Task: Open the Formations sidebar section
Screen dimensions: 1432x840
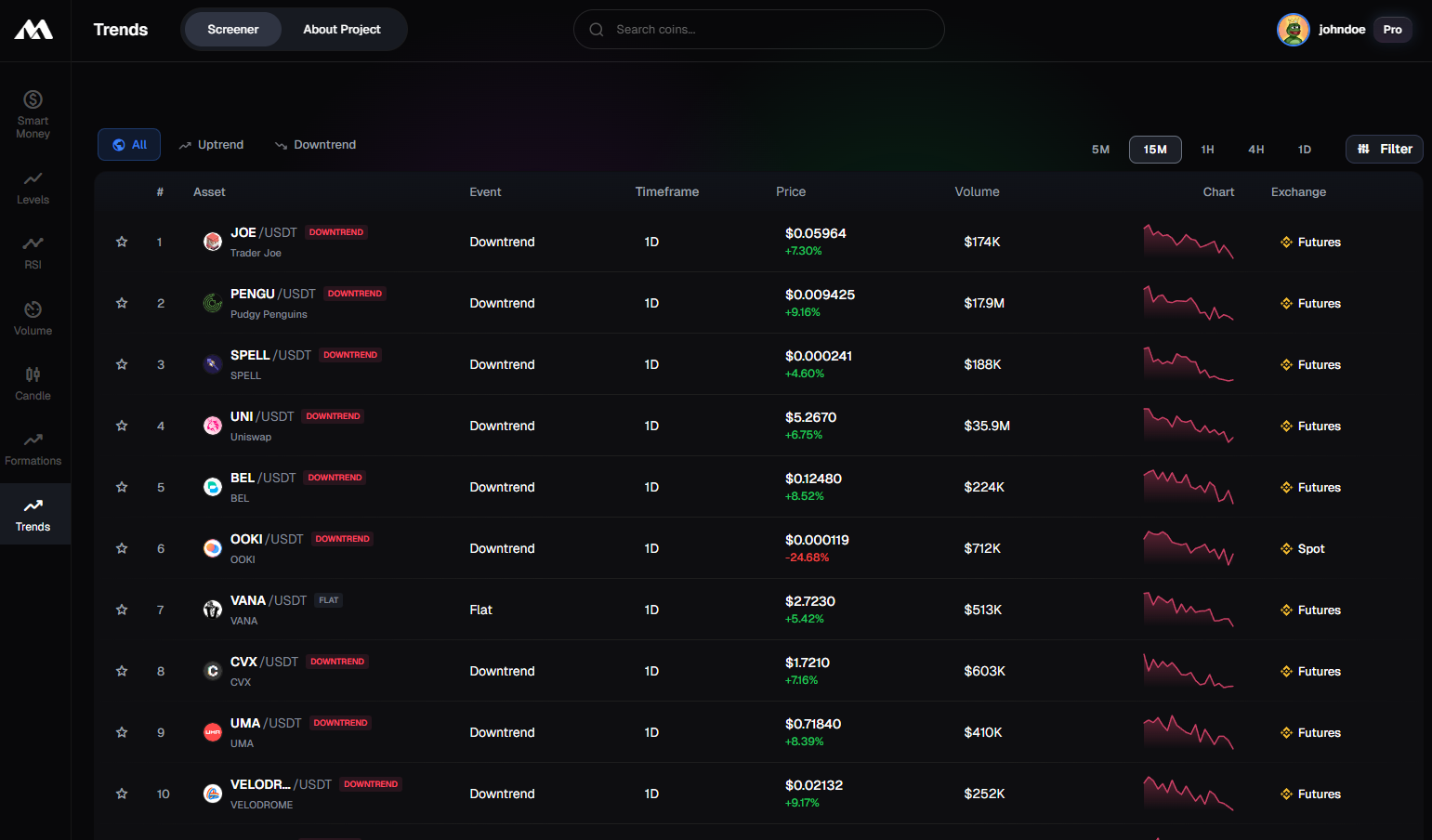Action: click(33, 448)
